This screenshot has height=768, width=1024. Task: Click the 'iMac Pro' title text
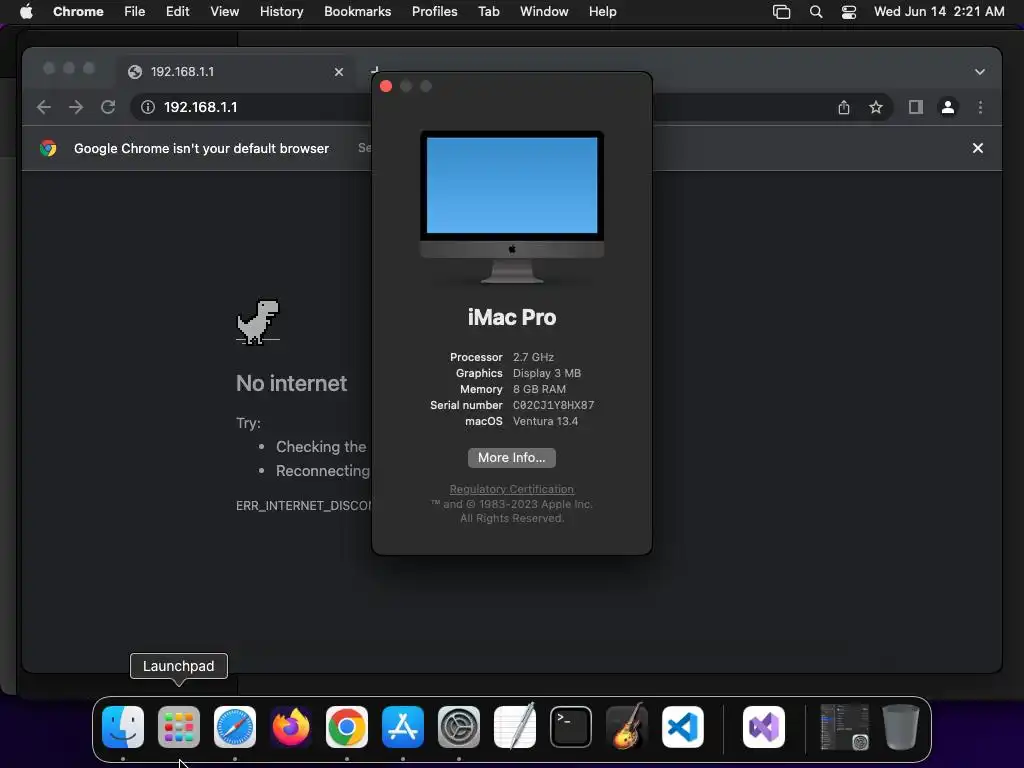tap(512, 317)
